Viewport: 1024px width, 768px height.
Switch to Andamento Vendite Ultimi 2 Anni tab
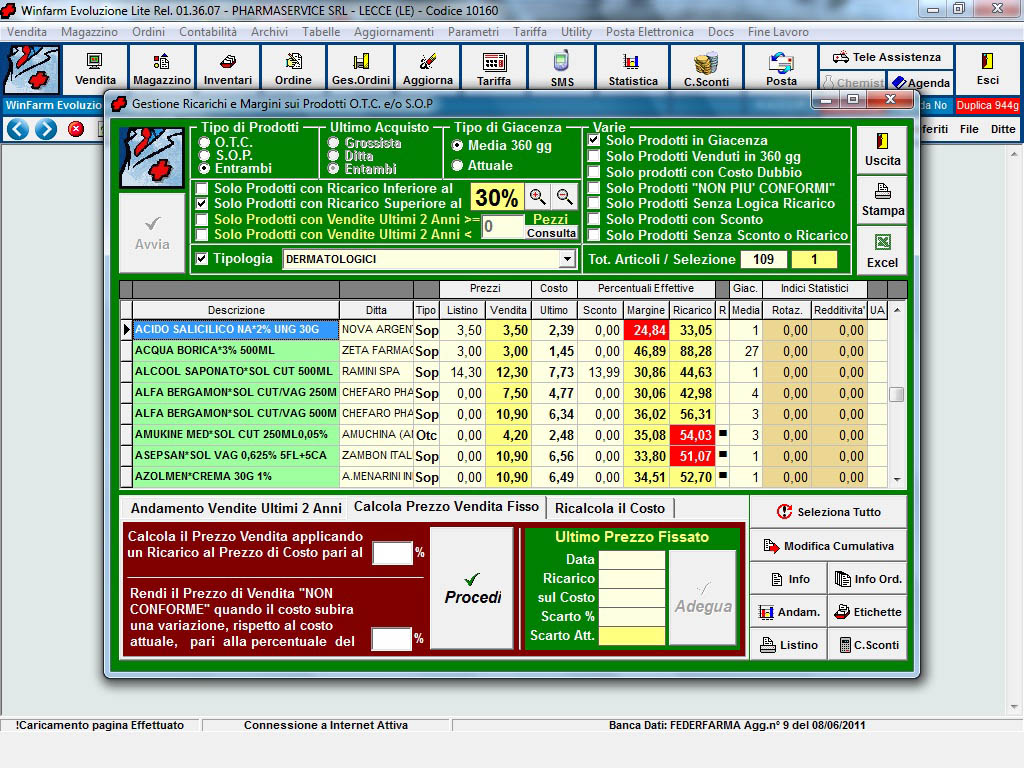[x=236, y=508]
